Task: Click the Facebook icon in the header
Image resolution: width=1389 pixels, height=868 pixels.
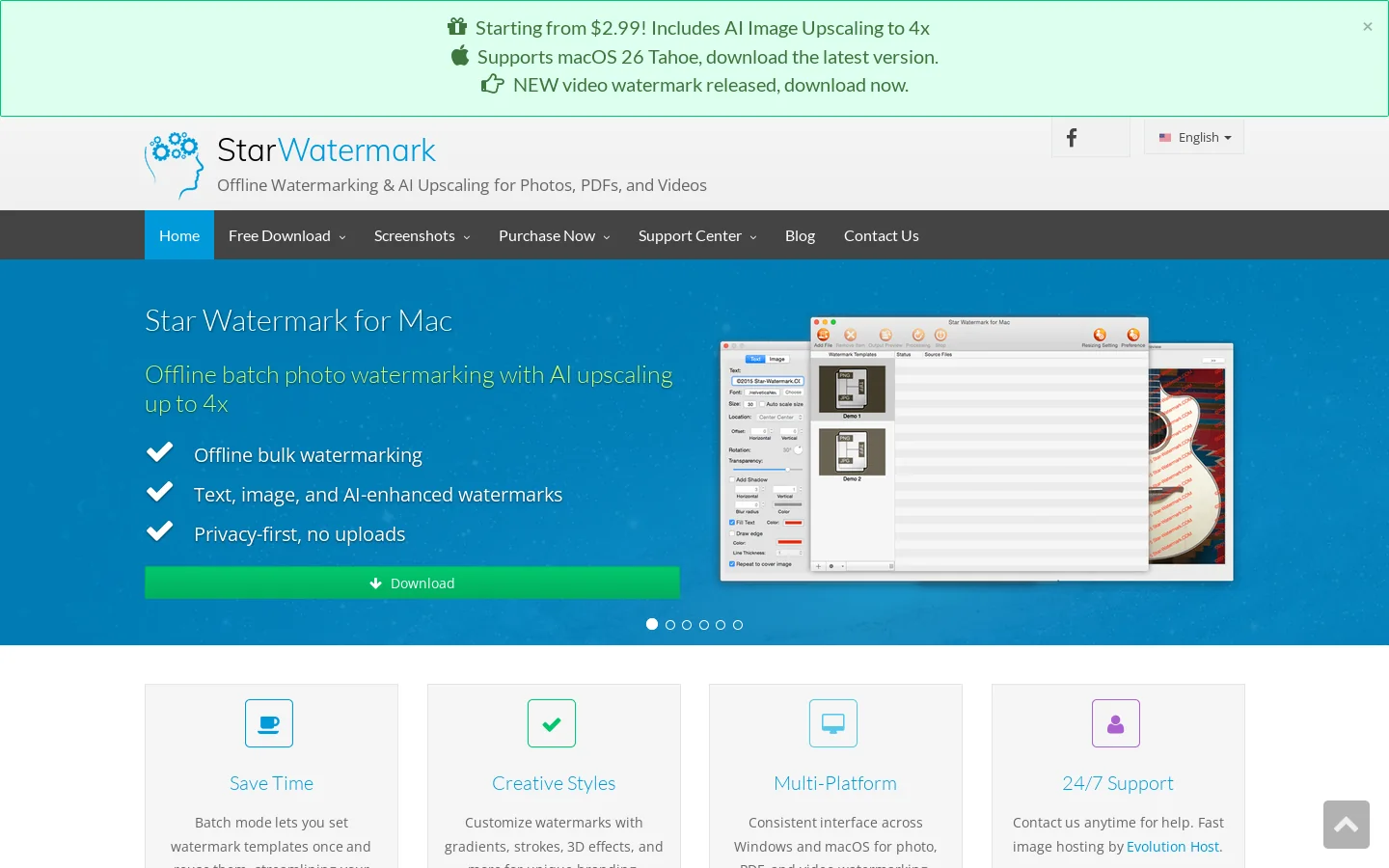Action: [1072, 138]
